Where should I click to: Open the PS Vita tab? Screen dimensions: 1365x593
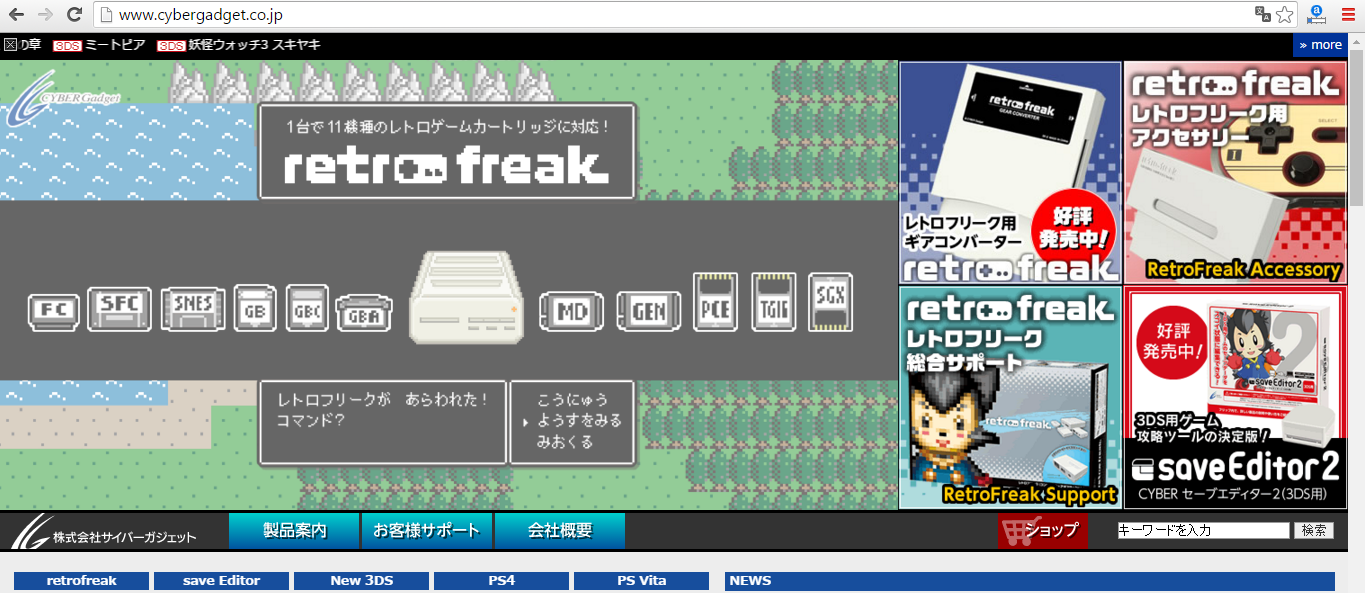[641, 581]
